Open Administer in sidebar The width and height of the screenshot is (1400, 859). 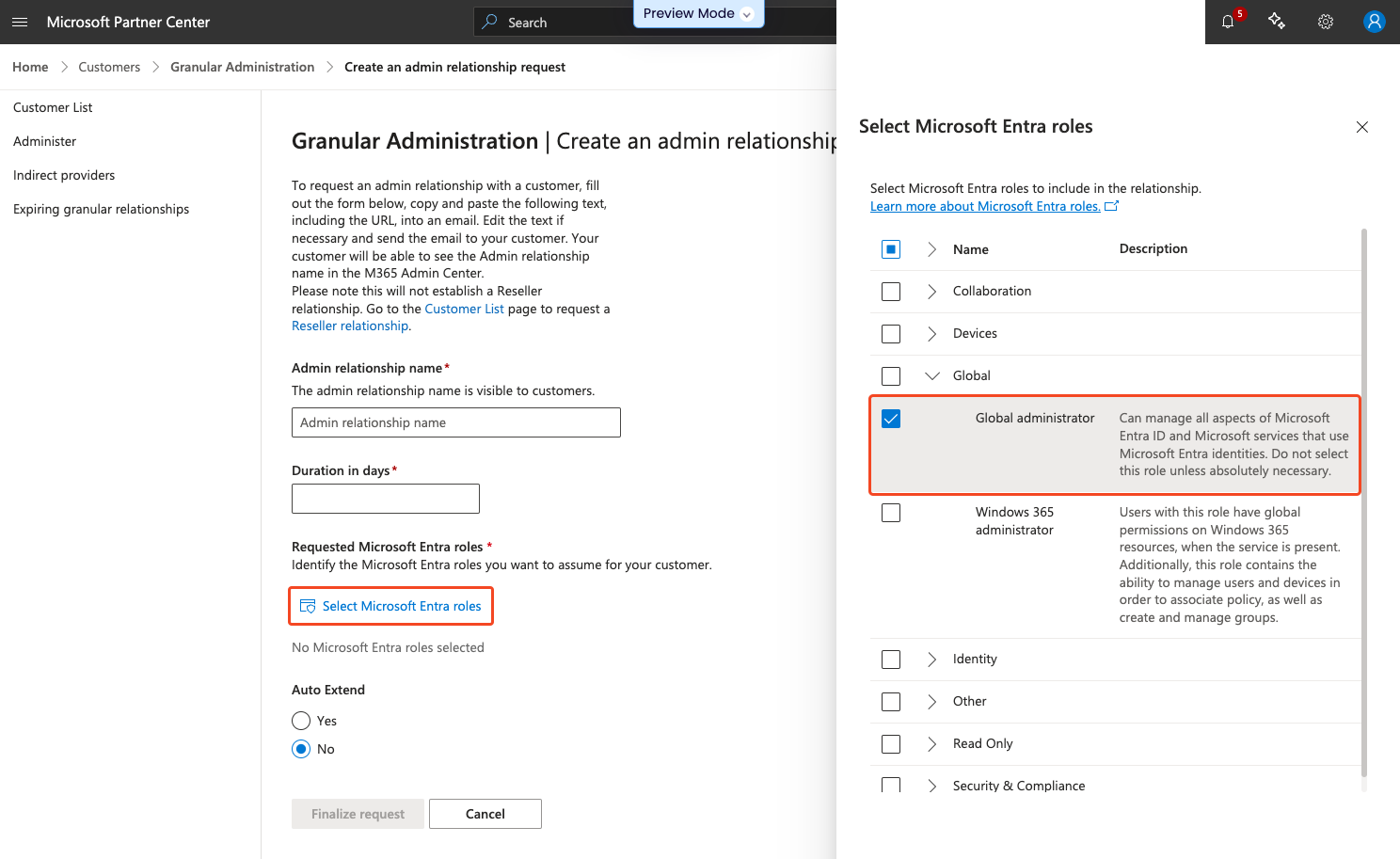(x=44, y=141)
